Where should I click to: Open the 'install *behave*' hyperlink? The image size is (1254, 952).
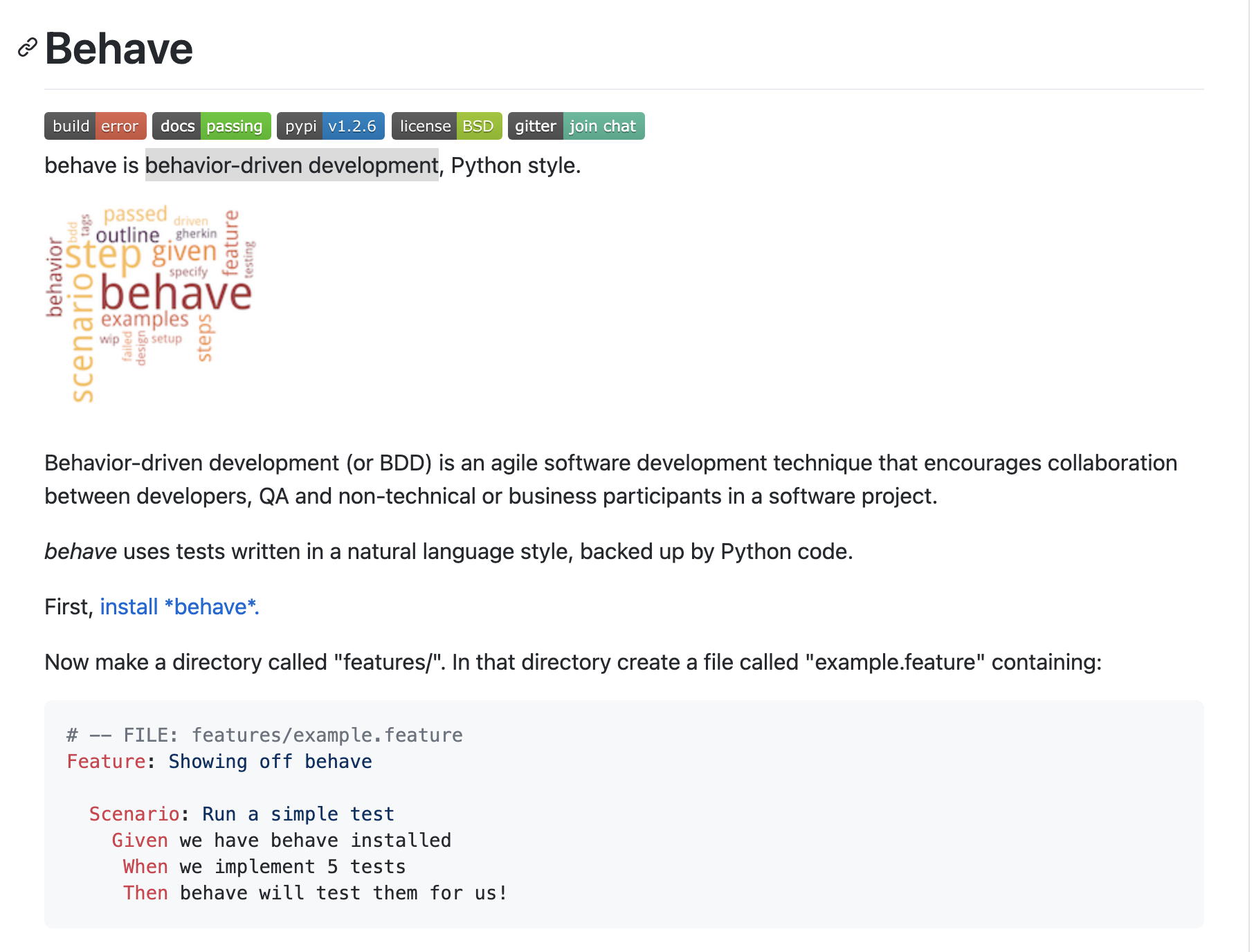tap(179, 607)
